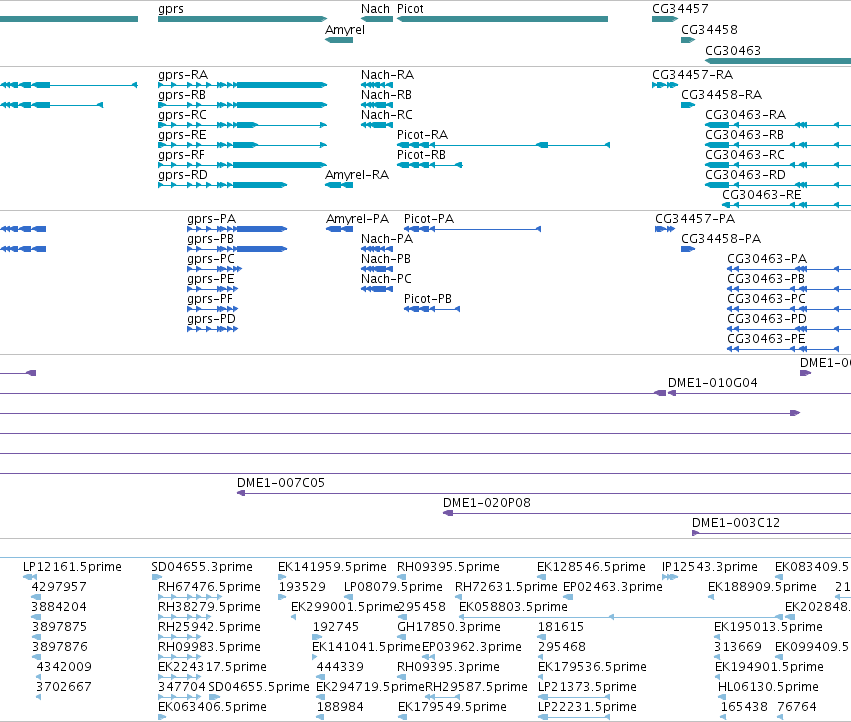Click the CG34458 gene label
The height and width of the screenshot is (722, 851).
click(709, 30)
